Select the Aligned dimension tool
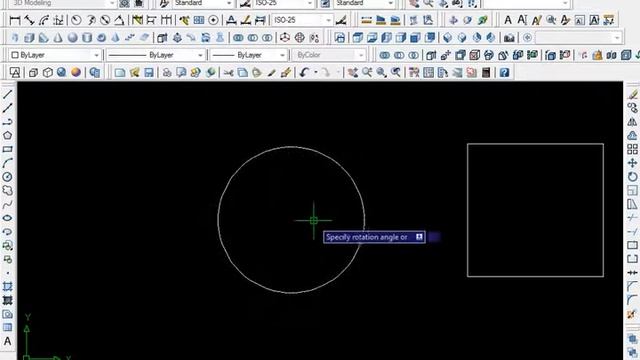 pyautogui.click(x=29, y=20)
